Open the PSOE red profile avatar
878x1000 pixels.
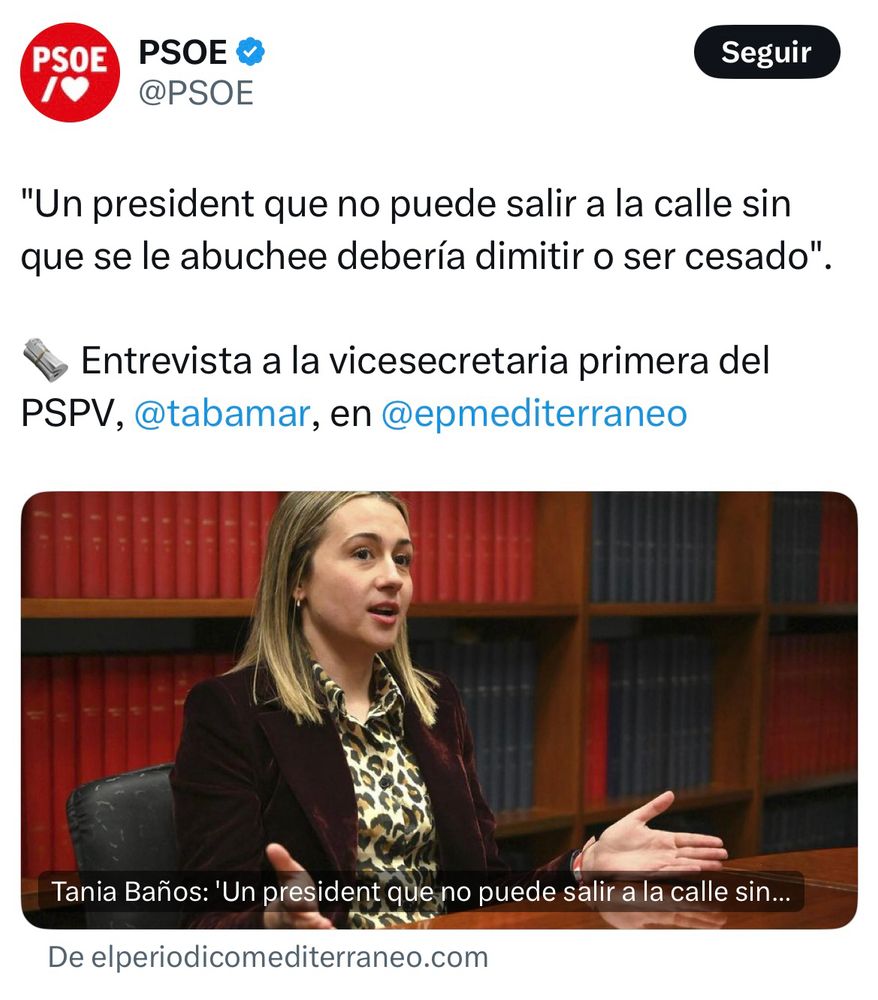(x=70, y=72)
